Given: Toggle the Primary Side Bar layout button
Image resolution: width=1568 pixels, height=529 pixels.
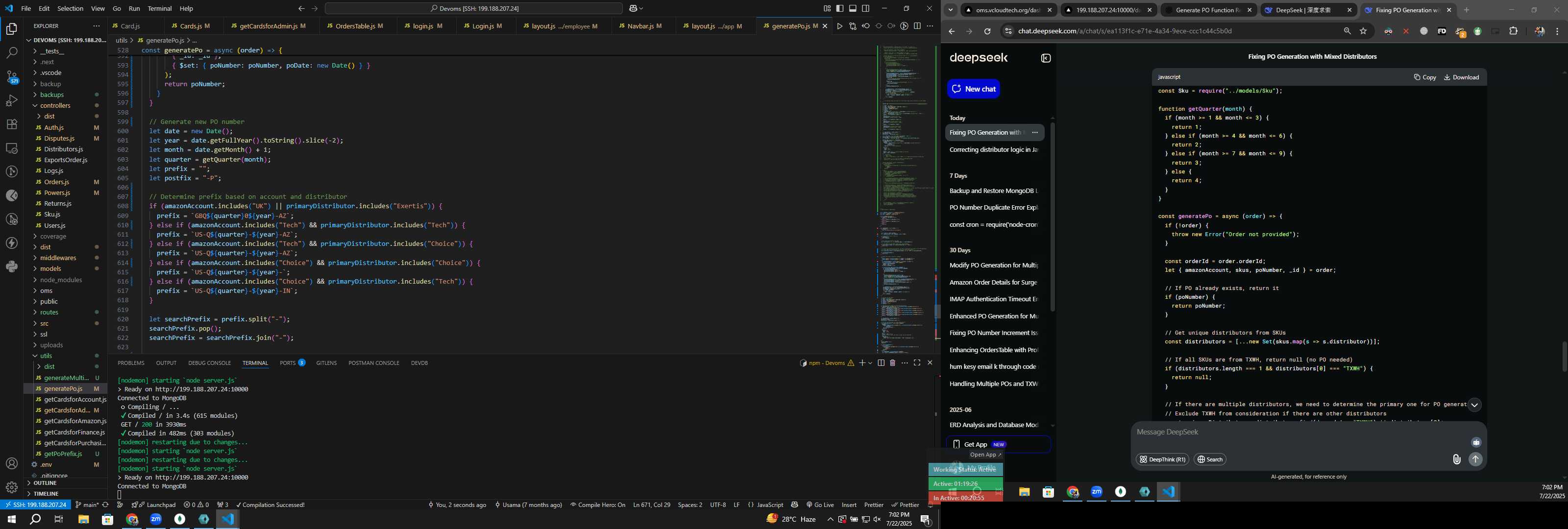Looking at the screenshot, I should (x=840, y=8).
